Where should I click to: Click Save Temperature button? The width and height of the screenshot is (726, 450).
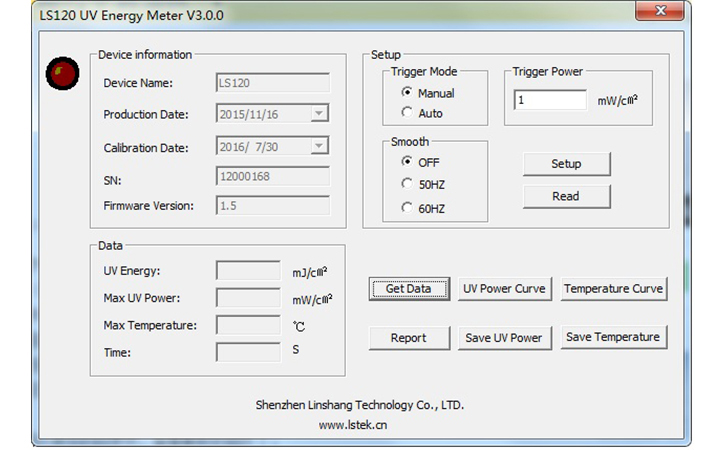point(613,338)
